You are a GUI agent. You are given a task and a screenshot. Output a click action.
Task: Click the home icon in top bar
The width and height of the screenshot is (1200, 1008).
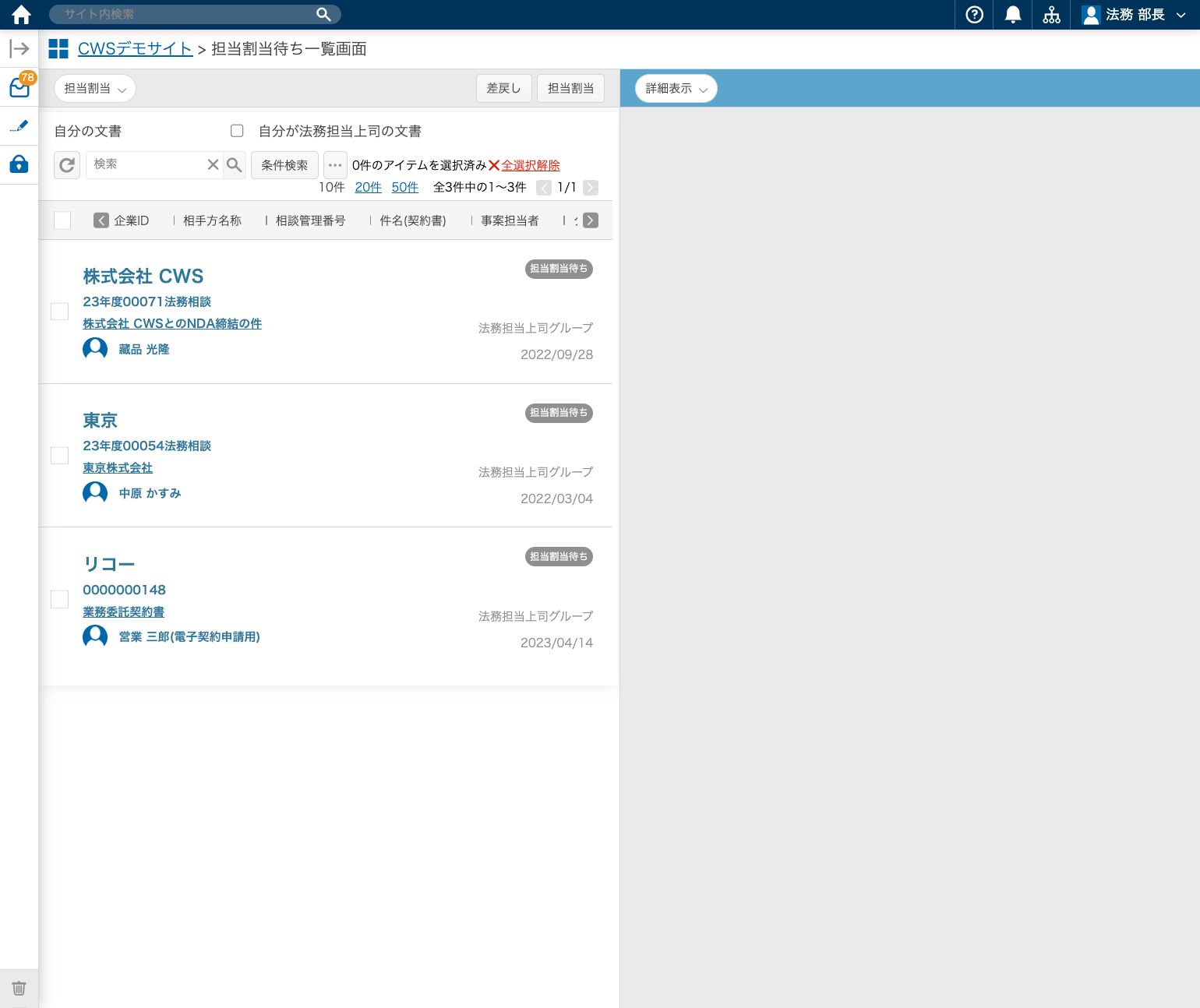pos(21,15)
